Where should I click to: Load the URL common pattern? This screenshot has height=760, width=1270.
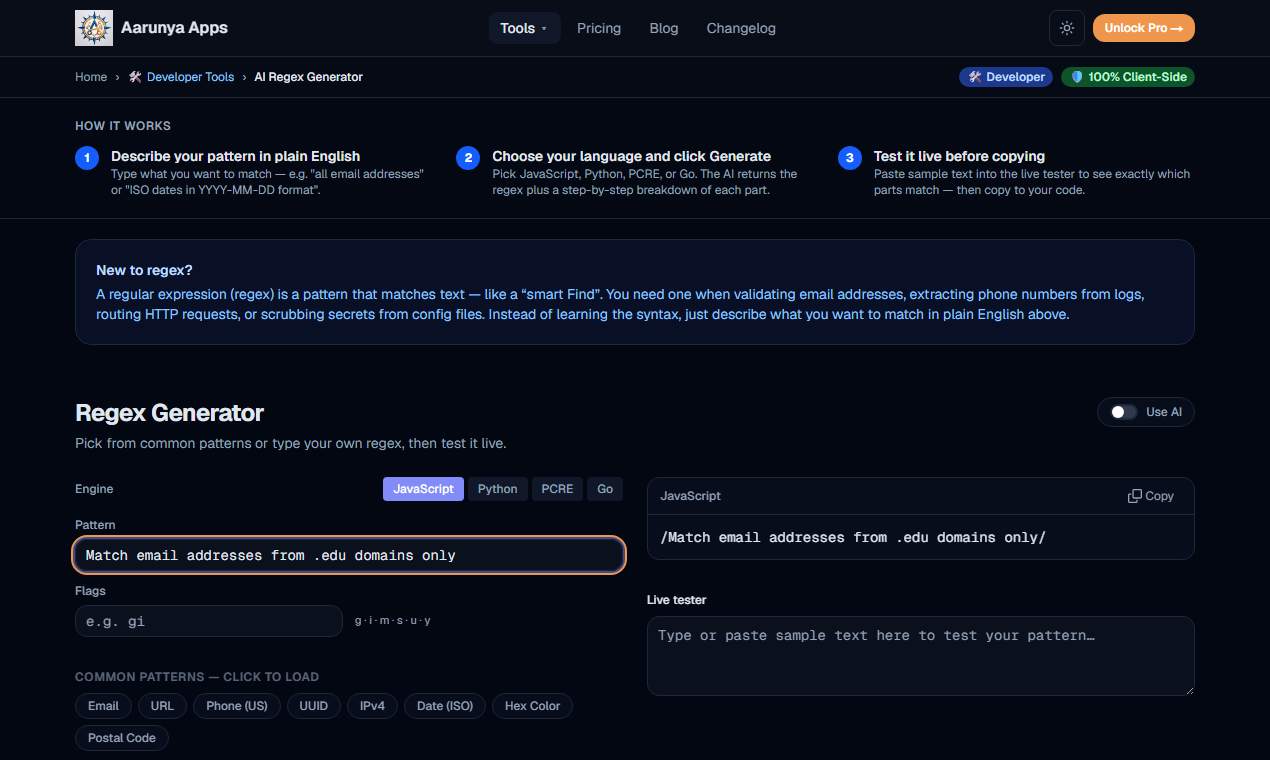tap(162, 706)
